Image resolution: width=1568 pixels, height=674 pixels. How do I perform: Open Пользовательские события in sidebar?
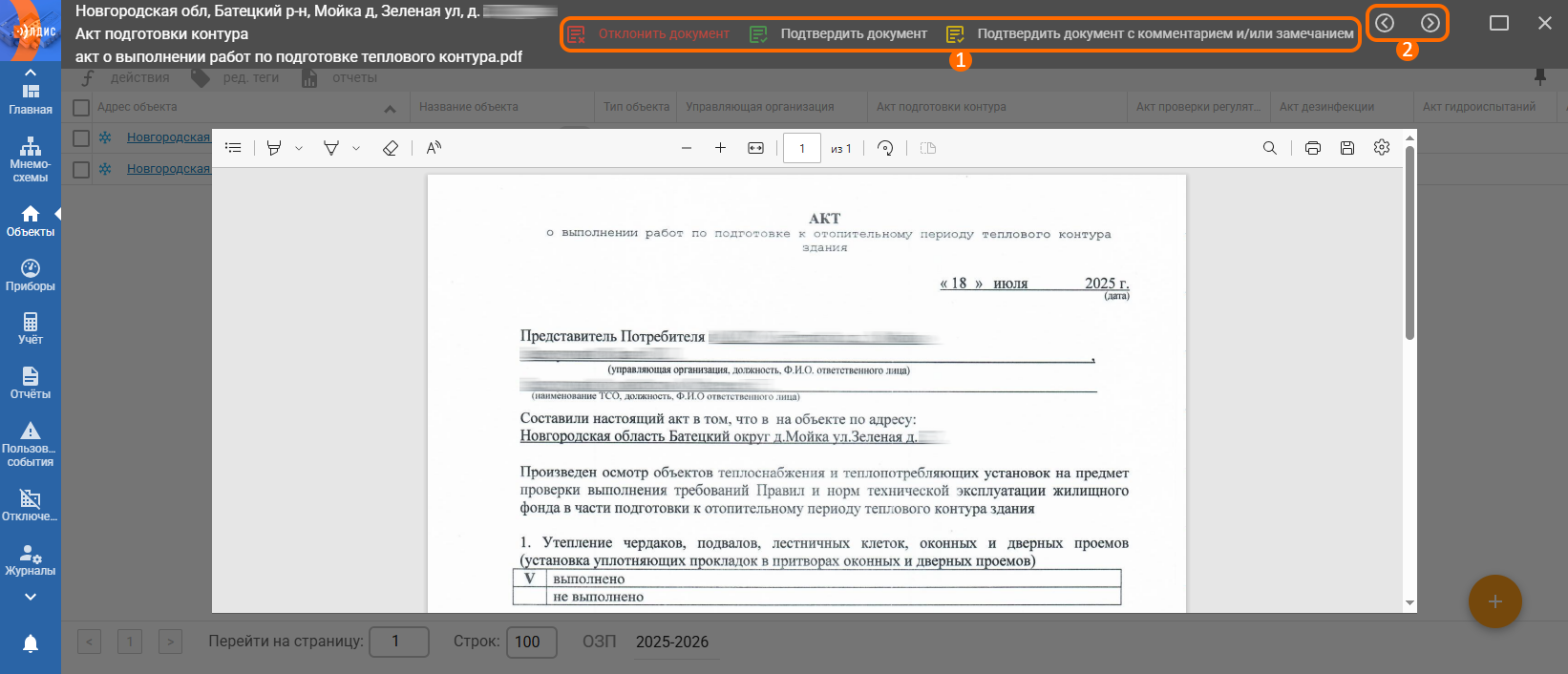click(x=31, y=445)
